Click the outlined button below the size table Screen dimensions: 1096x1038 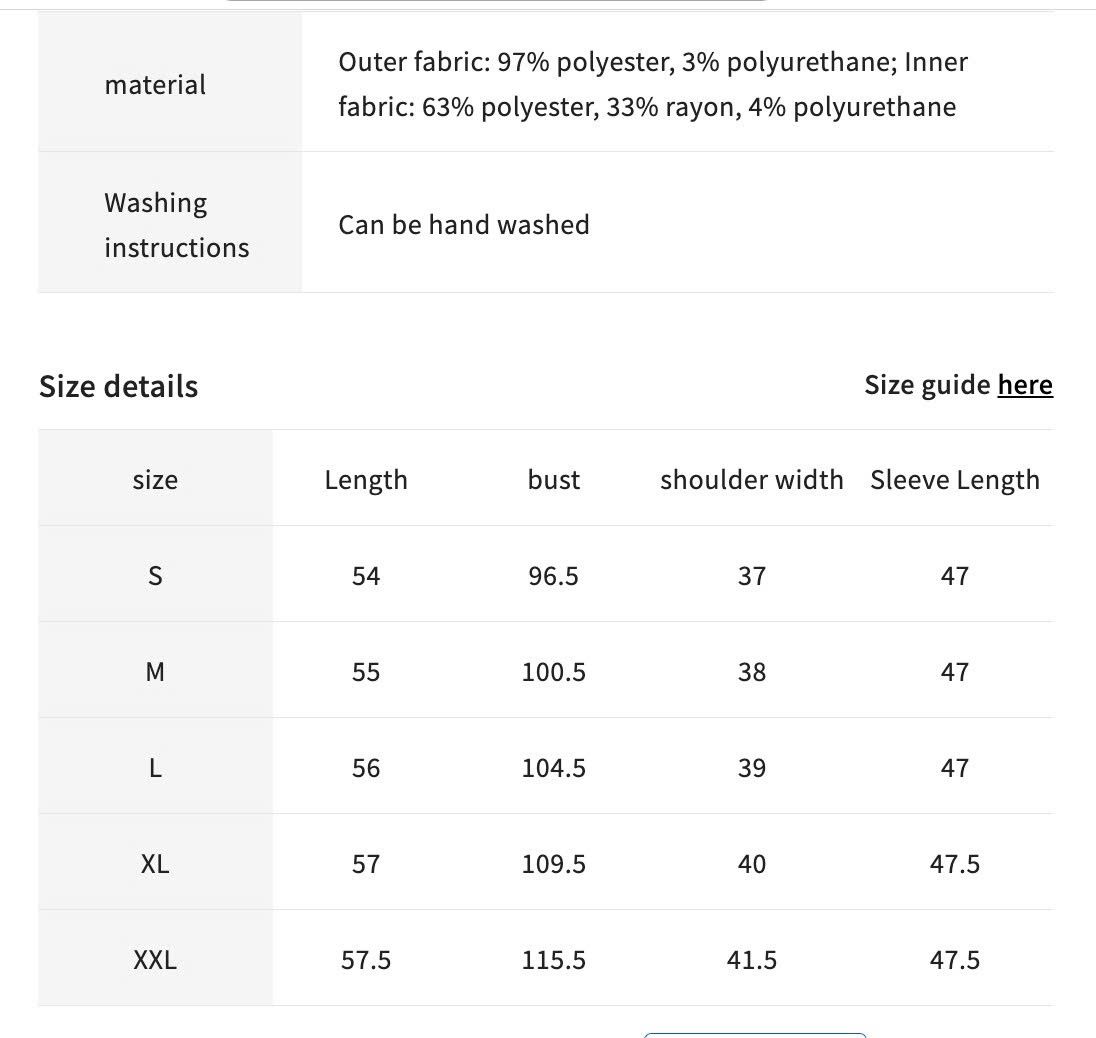click(755, 1035)
